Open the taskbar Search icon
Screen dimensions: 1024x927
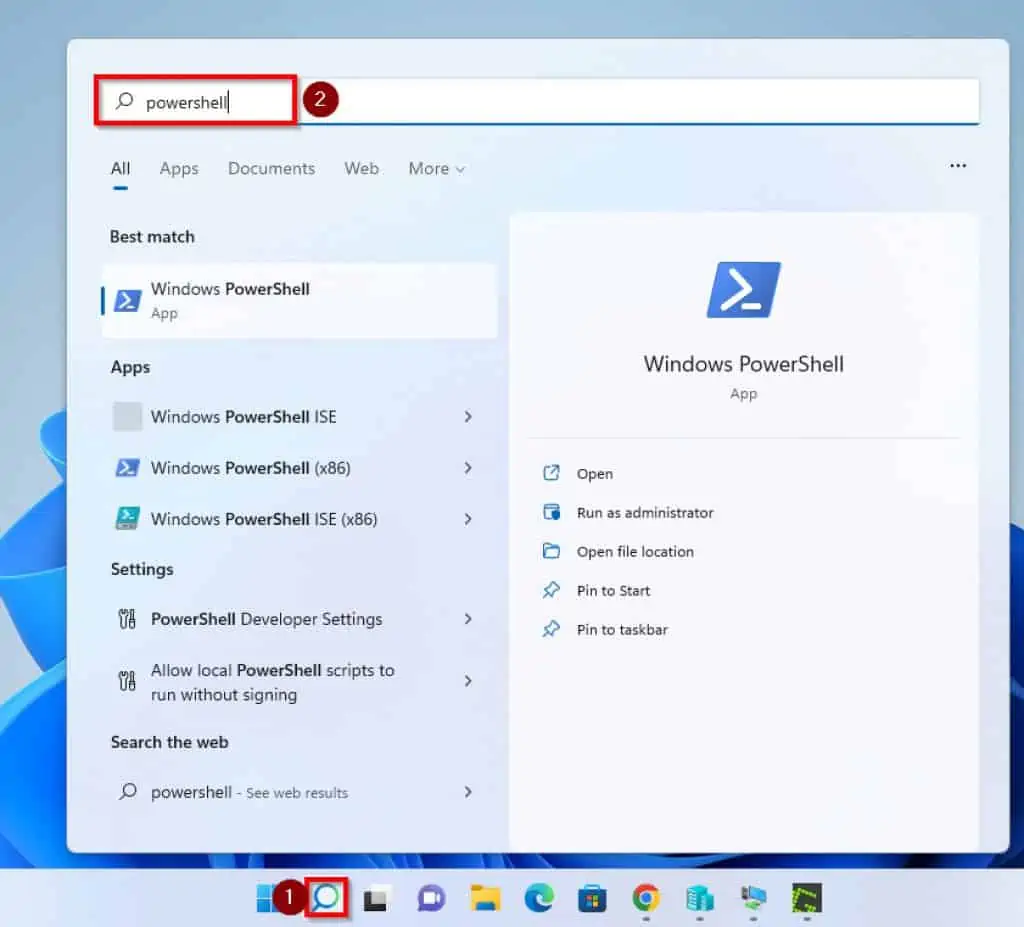329,897
